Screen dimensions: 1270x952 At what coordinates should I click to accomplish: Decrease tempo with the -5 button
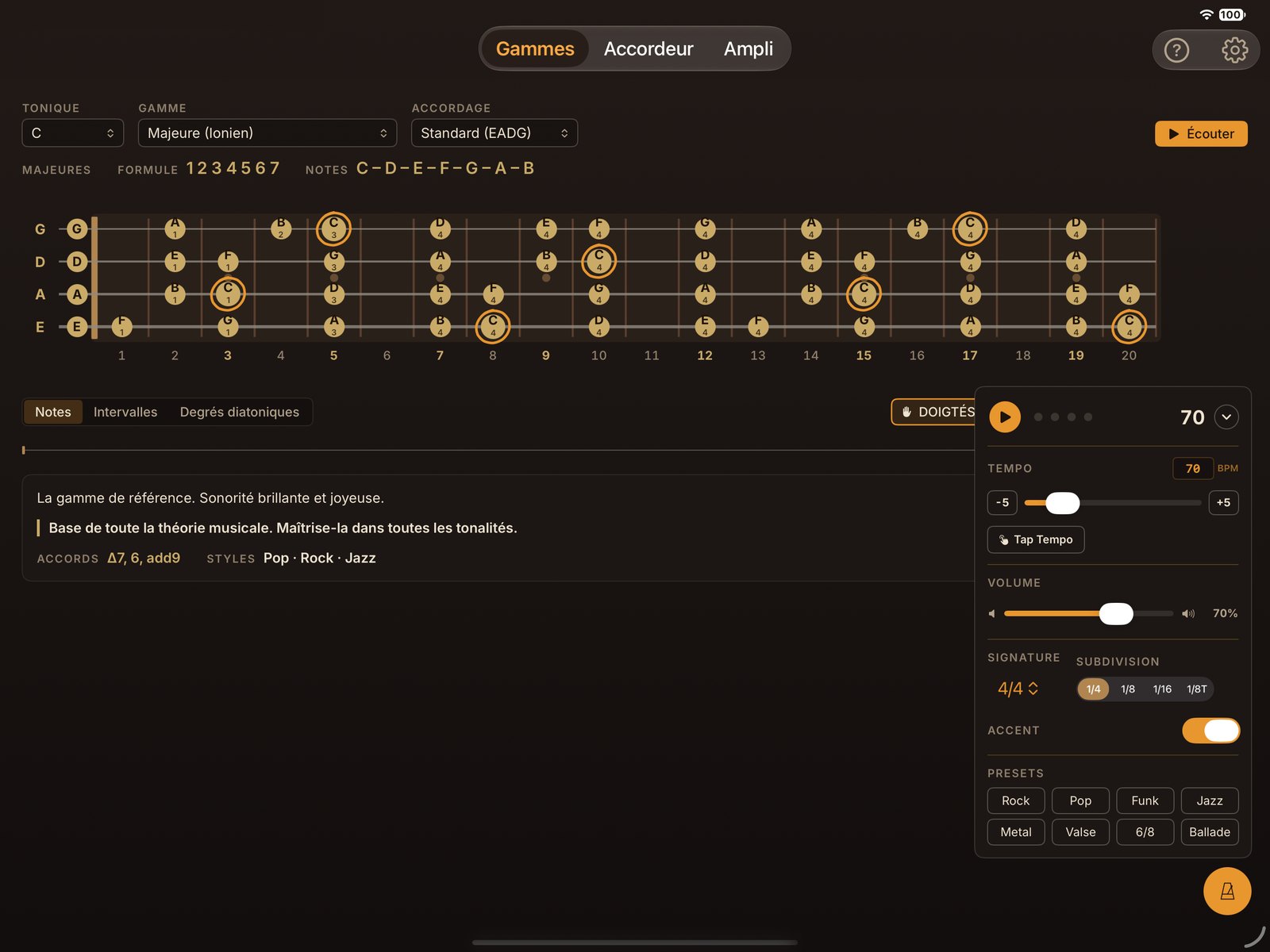click(1003, 503)
